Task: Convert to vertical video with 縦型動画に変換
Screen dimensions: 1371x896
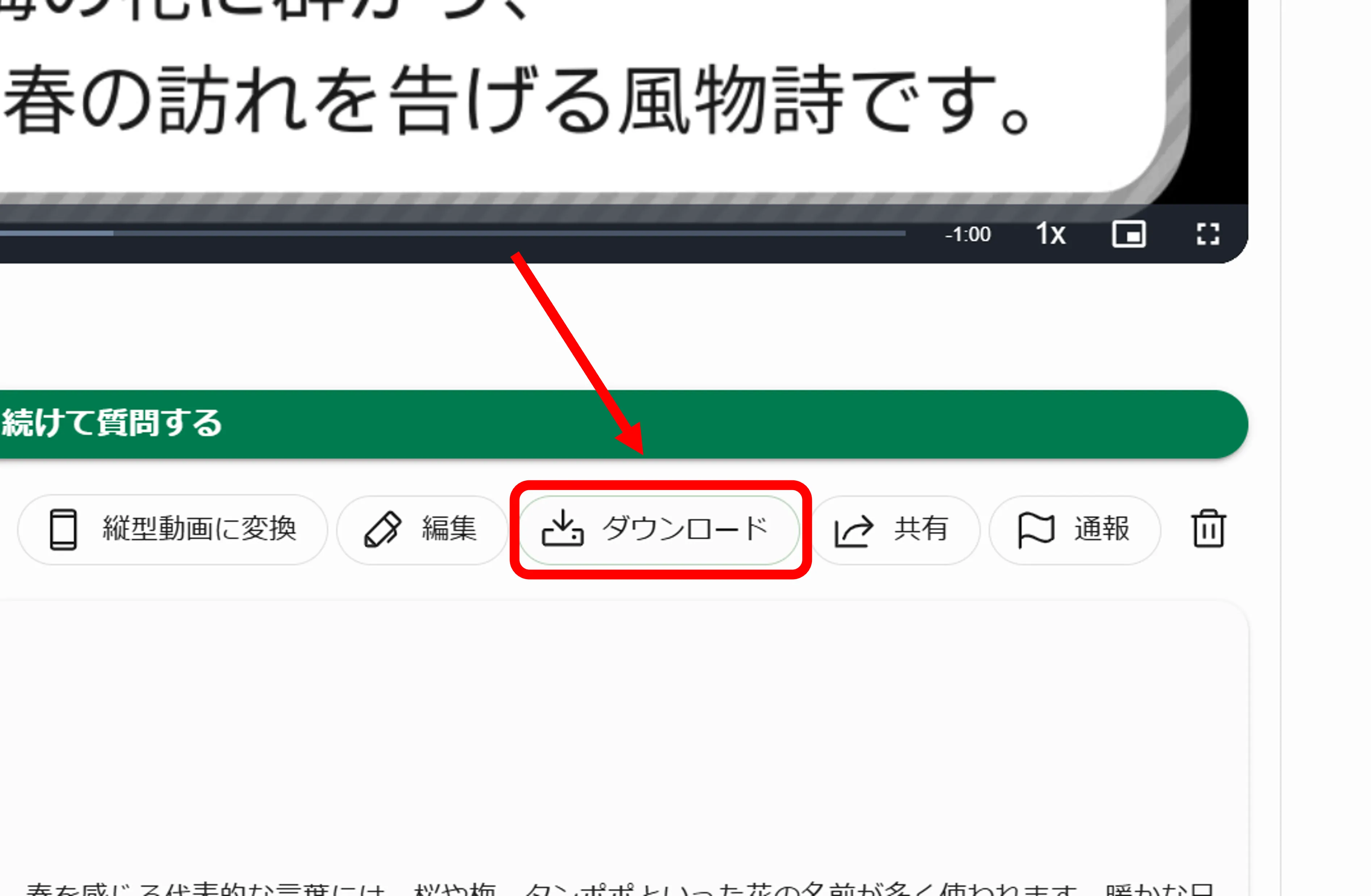Action: (x=172, y=529)
